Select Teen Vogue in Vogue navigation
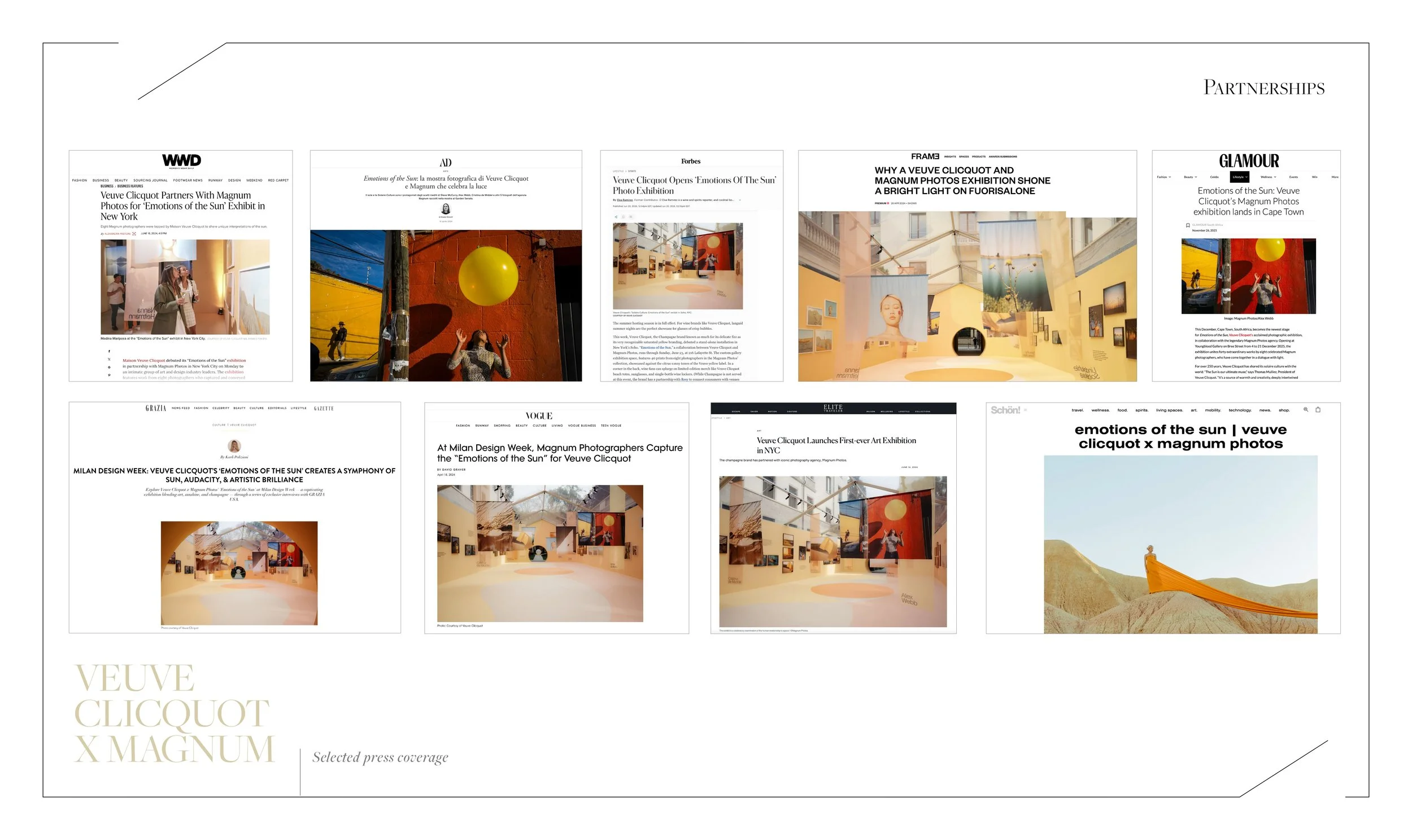 coord(611,426)
